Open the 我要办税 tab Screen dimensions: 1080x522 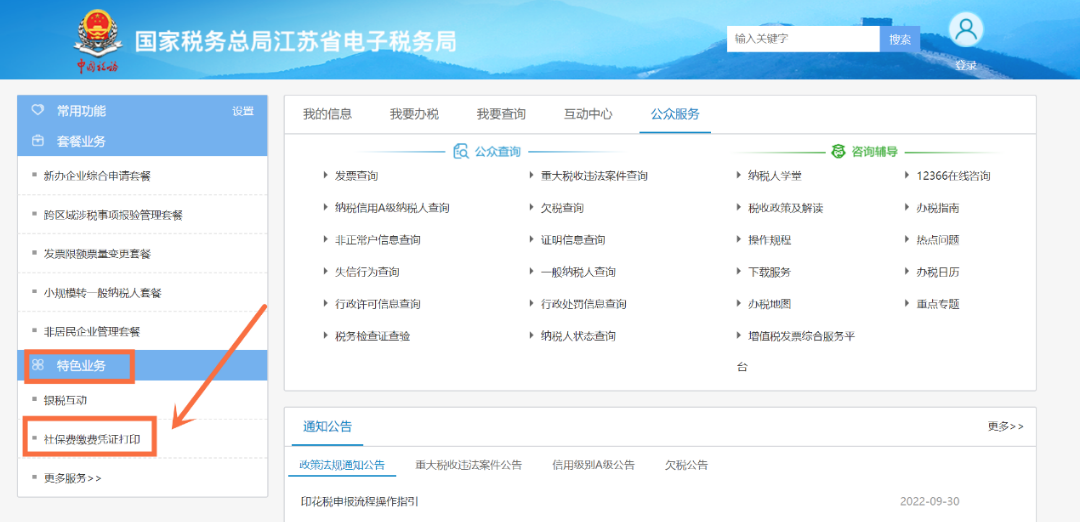pos(414,114)
